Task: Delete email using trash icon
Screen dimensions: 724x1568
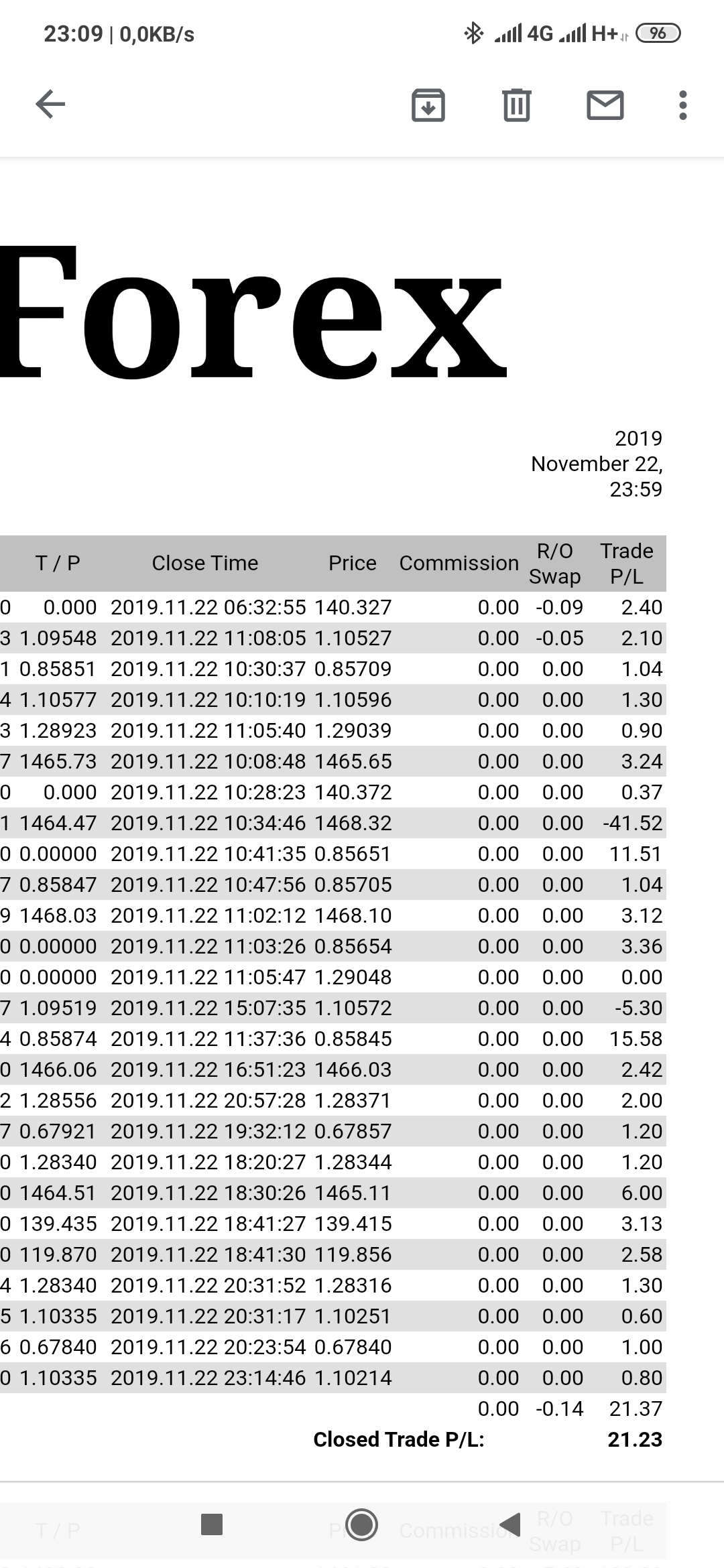Action: click(x=516, y=105)
